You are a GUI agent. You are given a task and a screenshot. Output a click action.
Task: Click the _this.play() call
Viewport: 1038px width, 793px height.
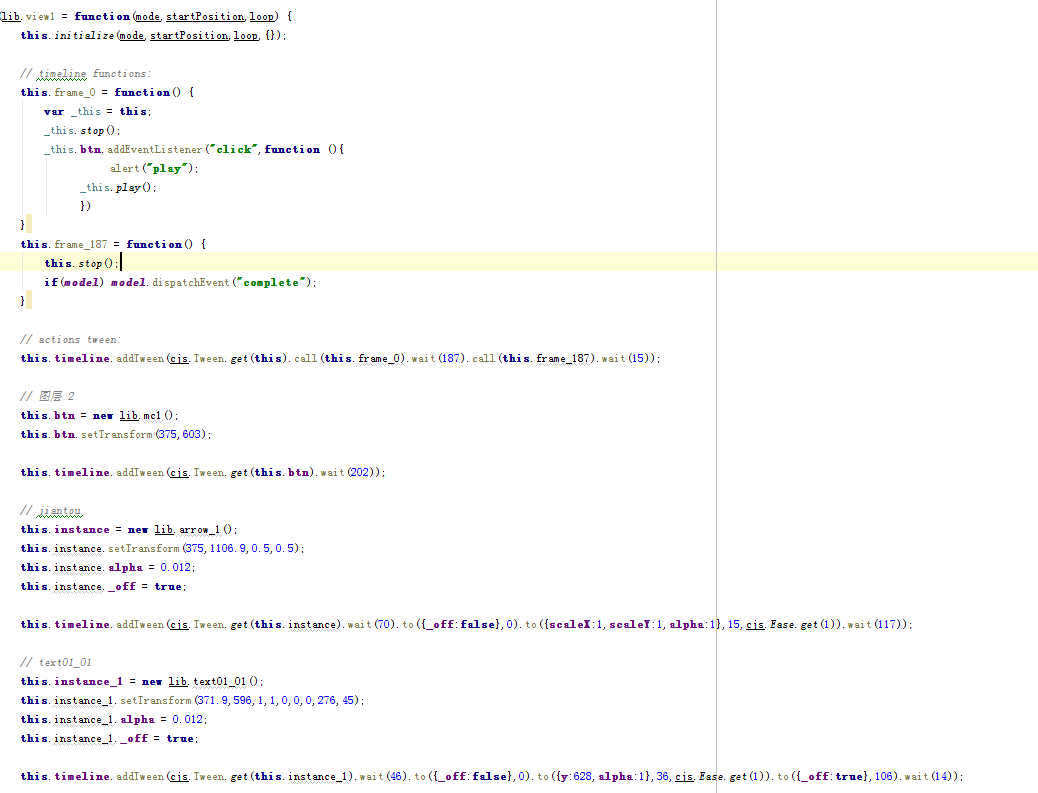tap(119, 187)
